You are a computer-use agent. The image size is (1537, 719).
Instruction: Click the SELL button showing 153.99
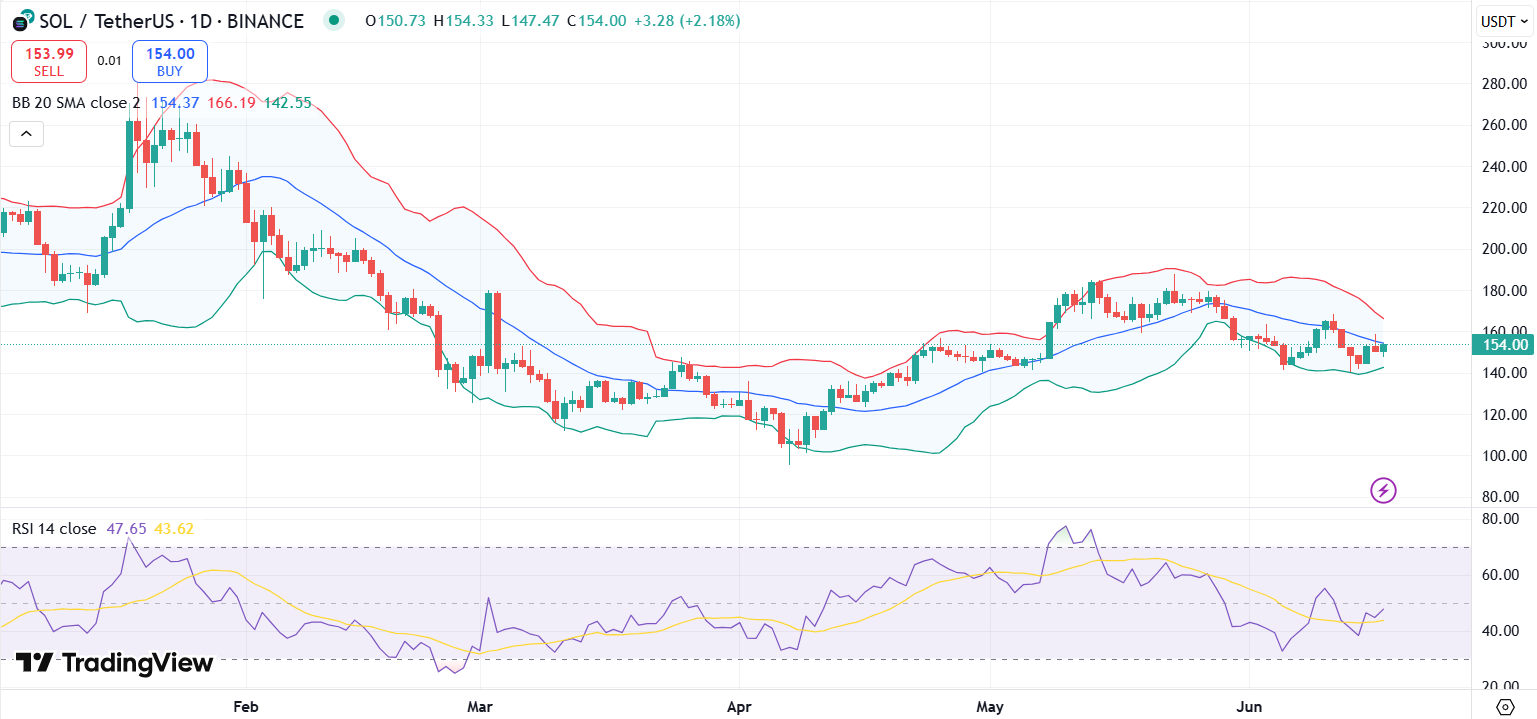pyautogui.click(x=48, y=61)
